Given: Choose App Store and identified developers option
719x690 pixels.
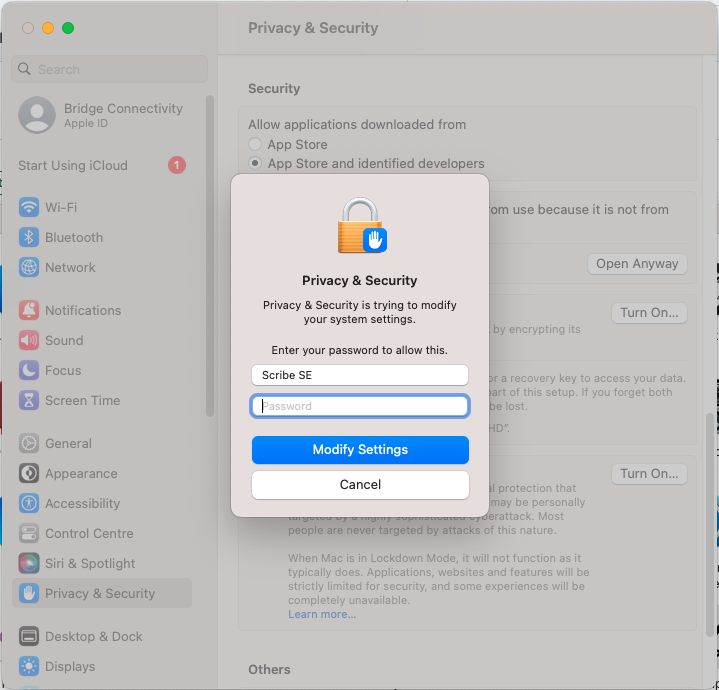Looking at the screenshot, I should coord(256,164).
